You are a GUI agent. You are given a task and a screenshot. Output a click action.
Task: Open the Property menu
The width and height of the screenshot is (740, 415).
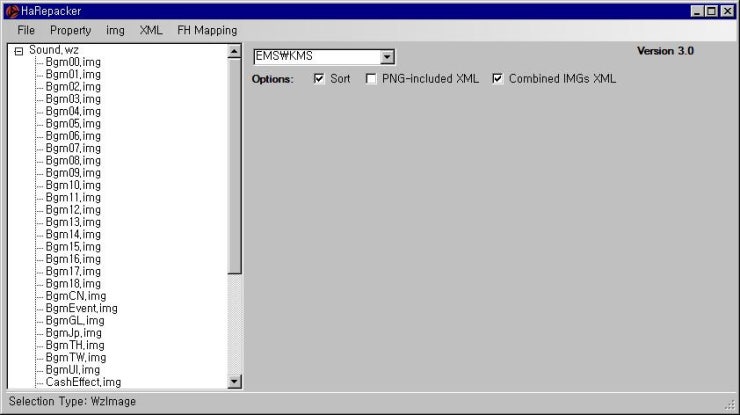[x=70, y=30]
